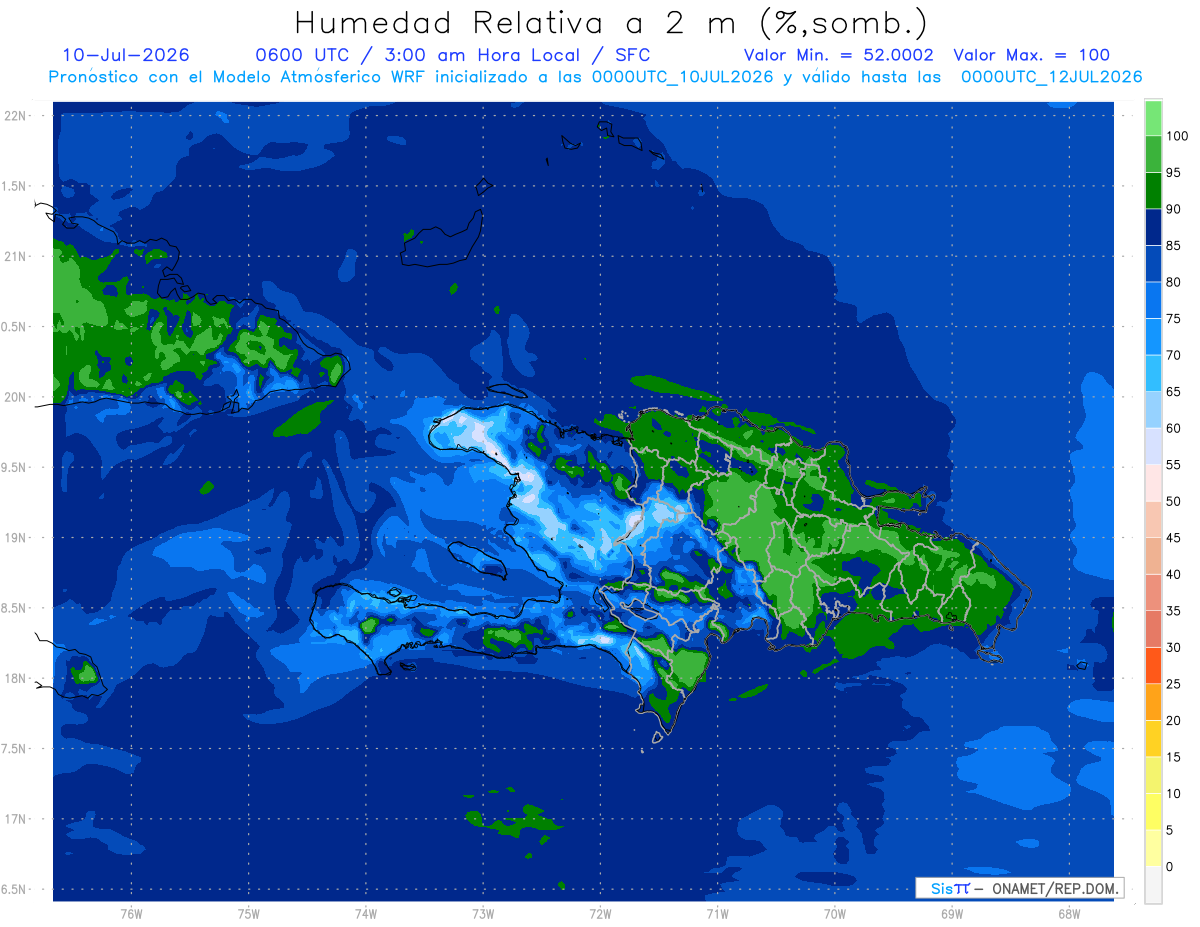Screen dimensions: 1200x927
Task: Select the 'Valor Max. = 100' value
Action: click(x=1032, y=55)
